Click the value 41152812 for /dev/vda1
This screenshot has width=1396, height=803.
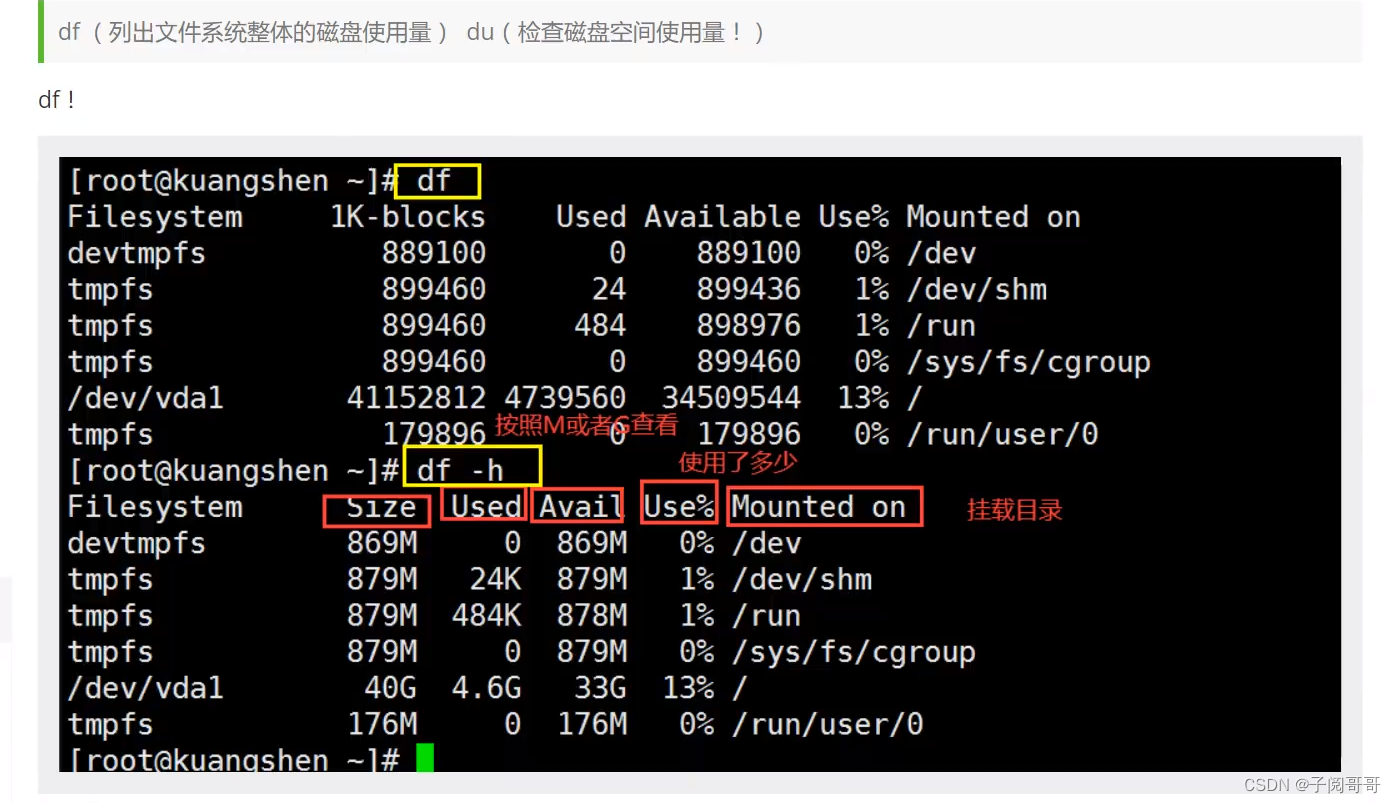[416, 398]
